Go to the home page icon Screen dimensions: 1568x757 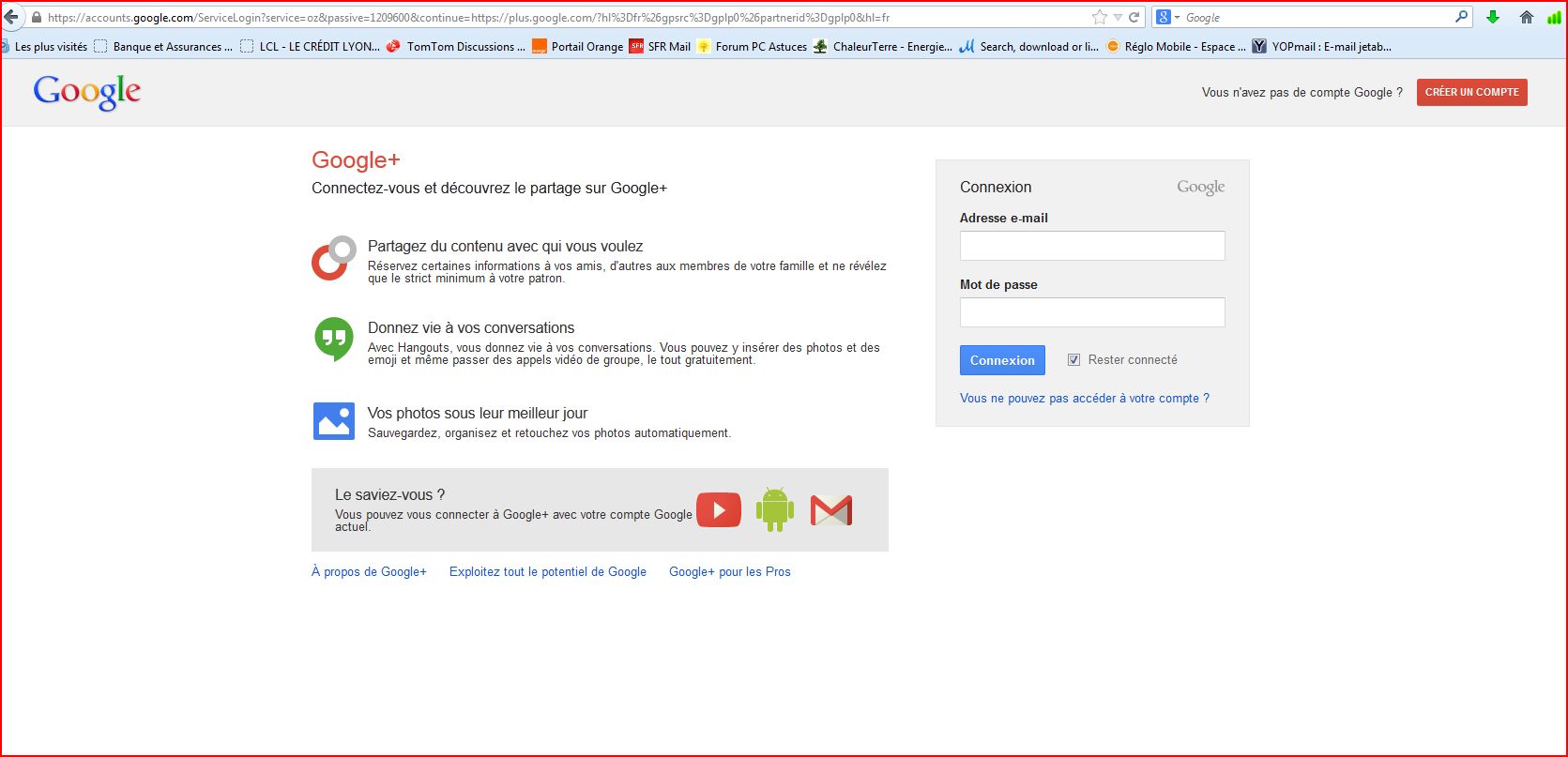[1527, 17]
